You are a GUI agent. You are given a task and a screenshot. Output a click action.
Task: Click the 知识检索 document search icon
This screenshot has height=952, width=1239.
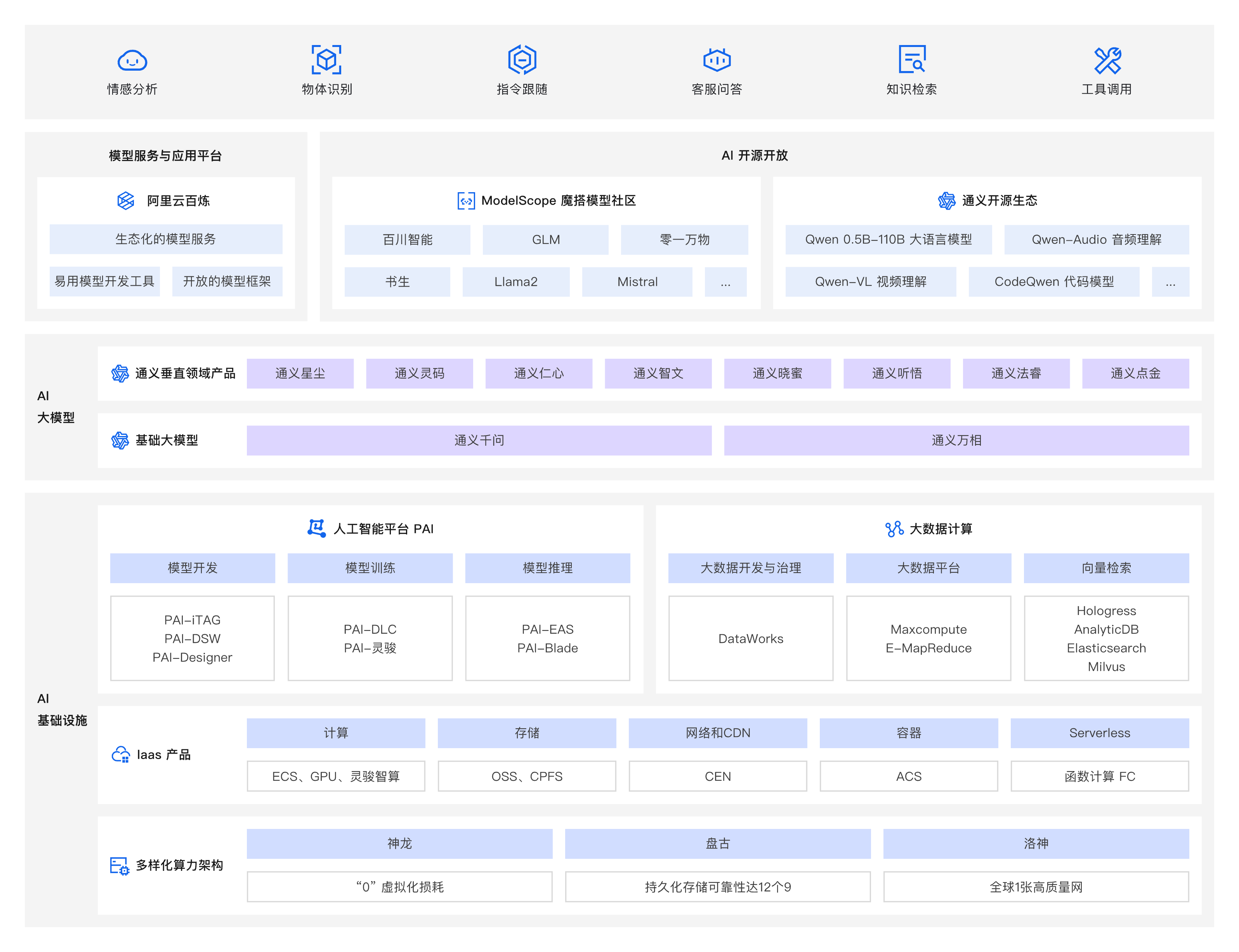(911, 59)
